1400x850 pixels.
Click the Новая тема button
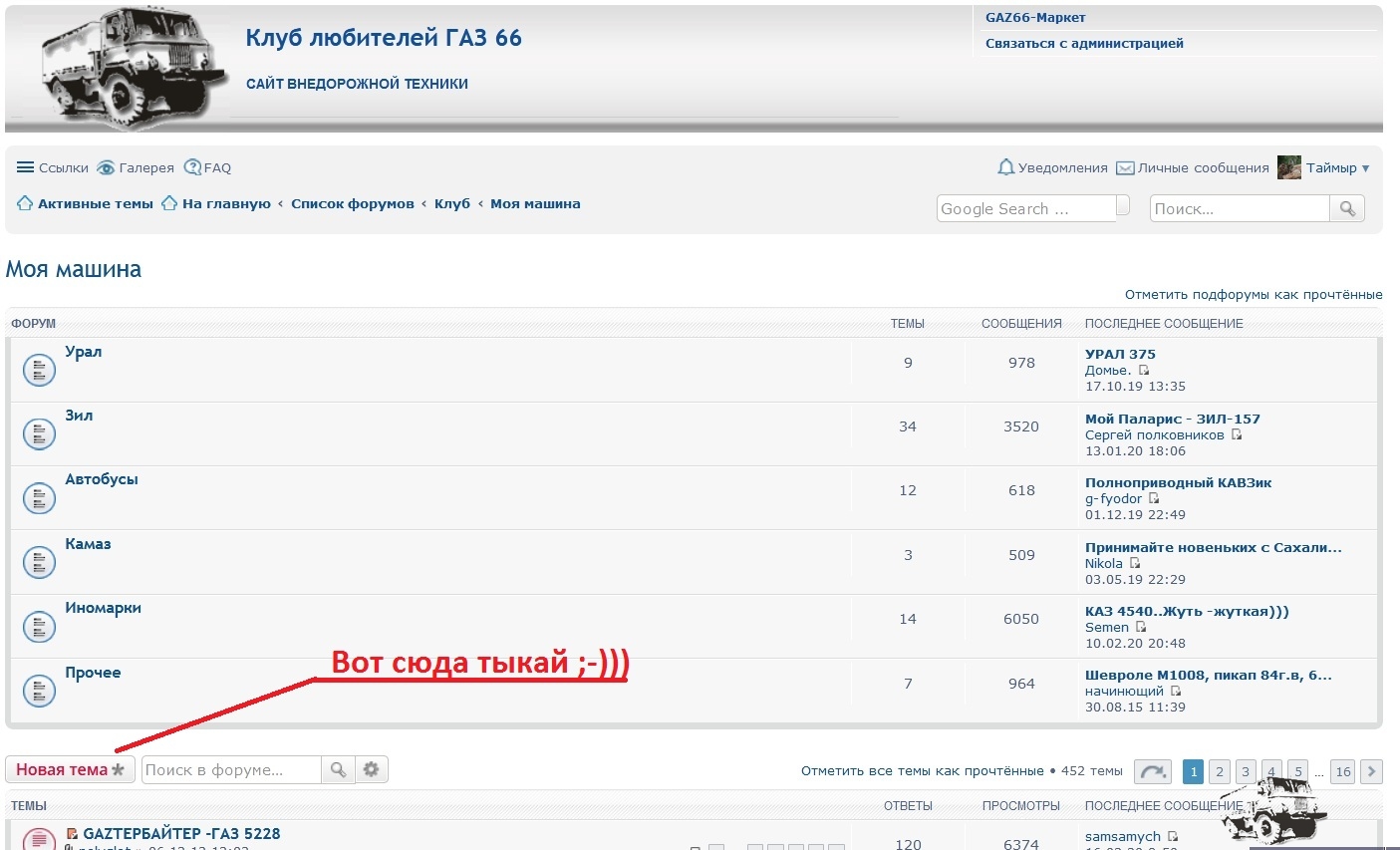pos(70,769)
